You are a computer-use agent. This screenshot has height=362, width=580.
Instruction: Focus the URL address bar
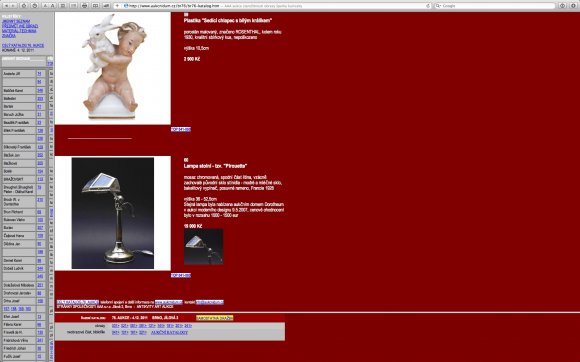[x=277, y=6]
